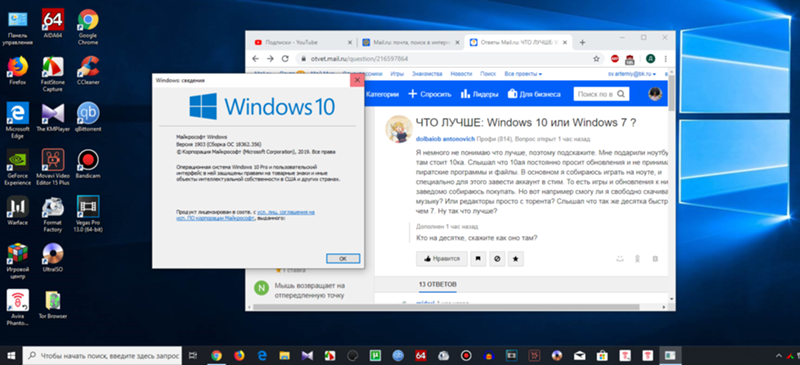Screen dimensions: 800x365
Task: Click Спросить to ask a question
Action: tap(430, 94)
